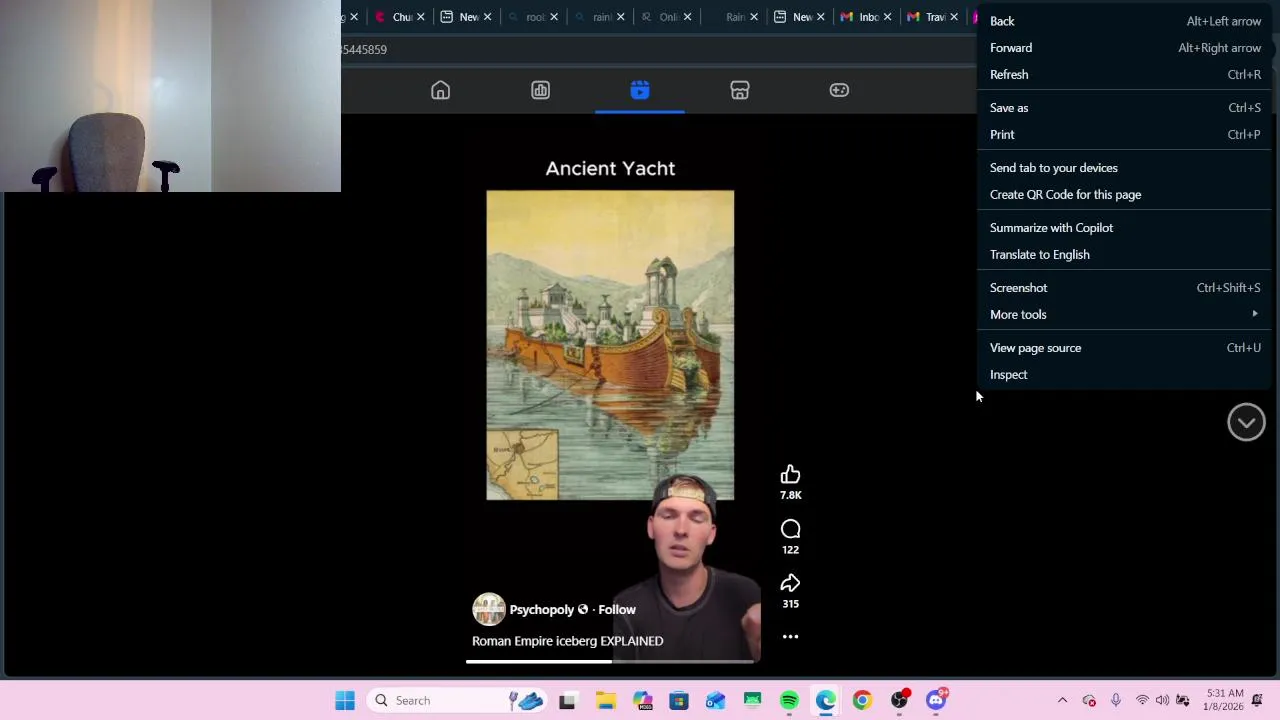This screenshot has height=720, width=1280.
Task: Choose Back in the context menu
Action: [x=1123, y=21]
